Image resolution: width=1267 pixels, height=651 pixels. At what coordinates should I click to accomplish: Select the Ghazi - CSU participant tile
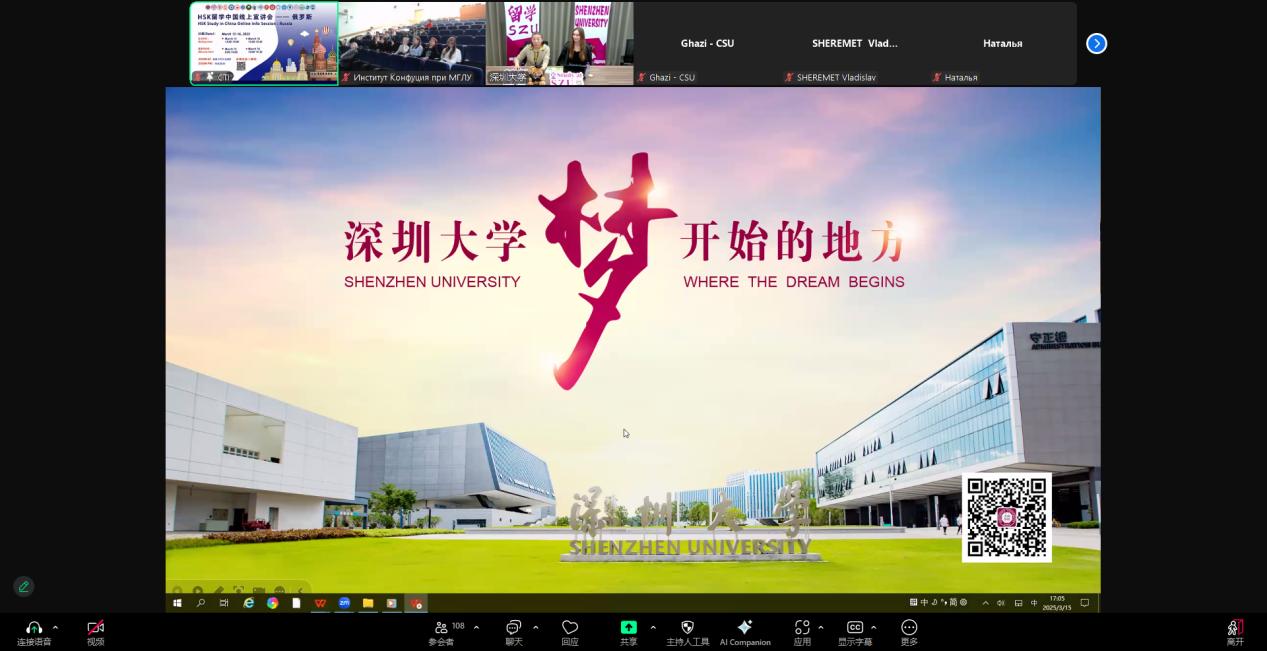(707, 43)
